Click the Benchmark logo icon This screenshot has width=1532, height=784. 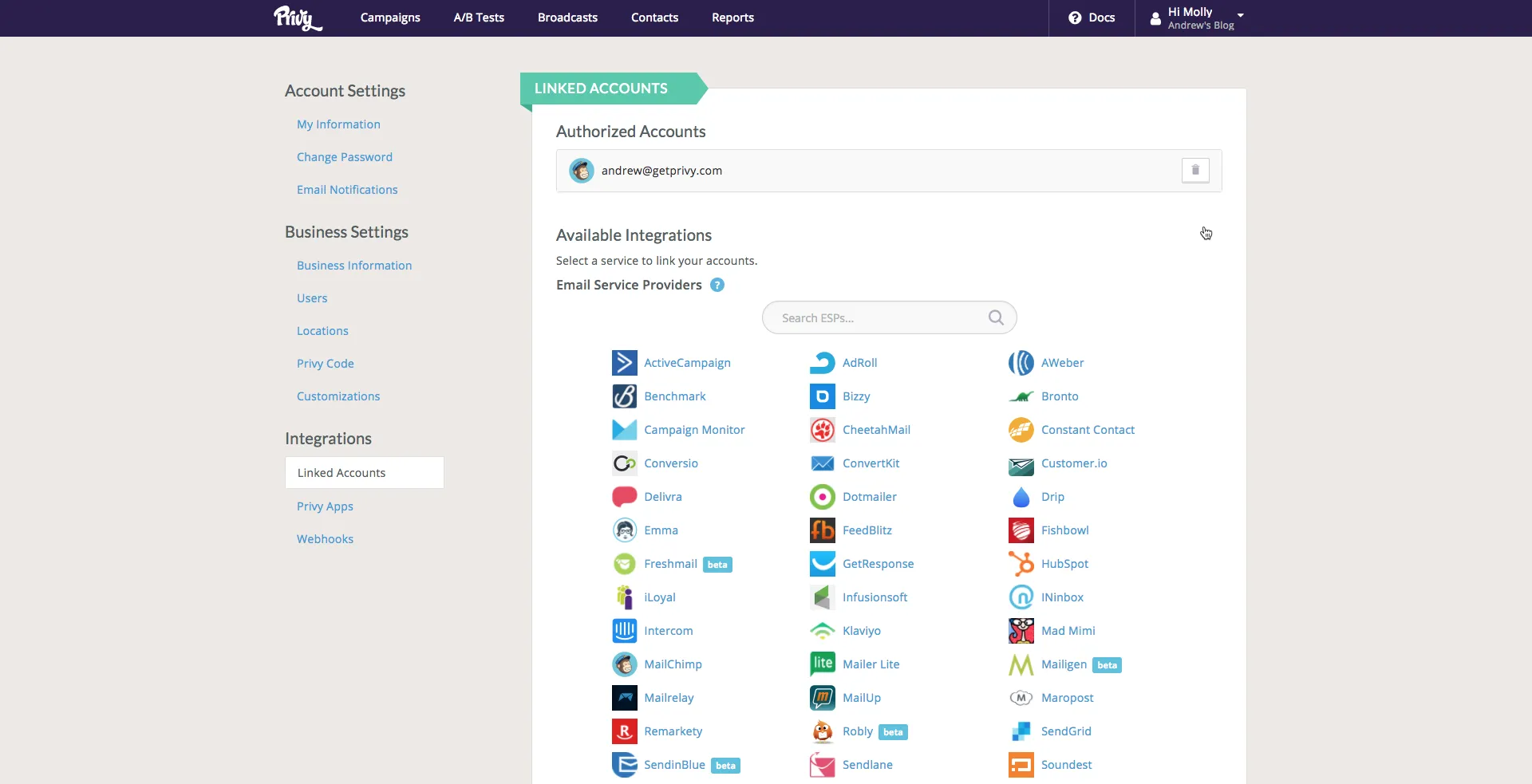(624, 396)
